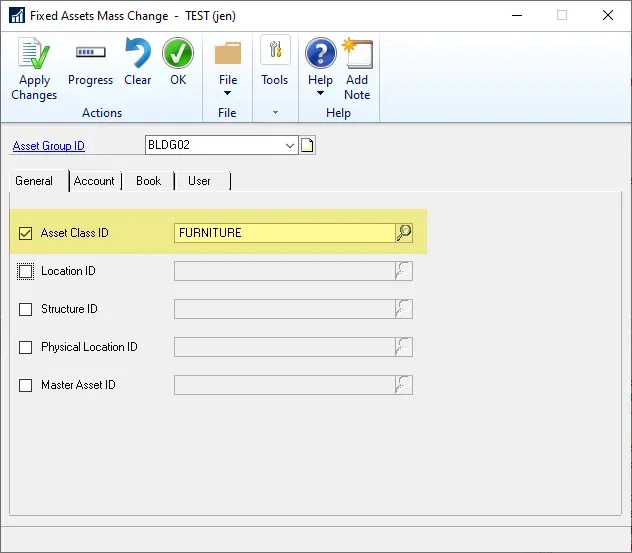Select the User tab
The height and width of the screenshot is (553, 632).
point(199,181)
